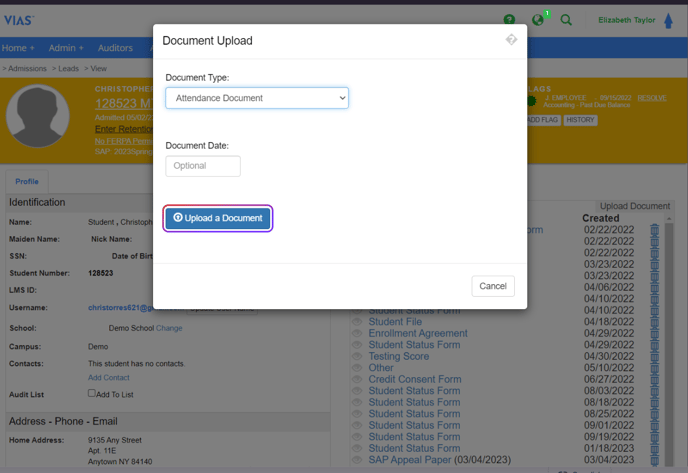Cancel the Document Upload dialog

click(493, 286)
